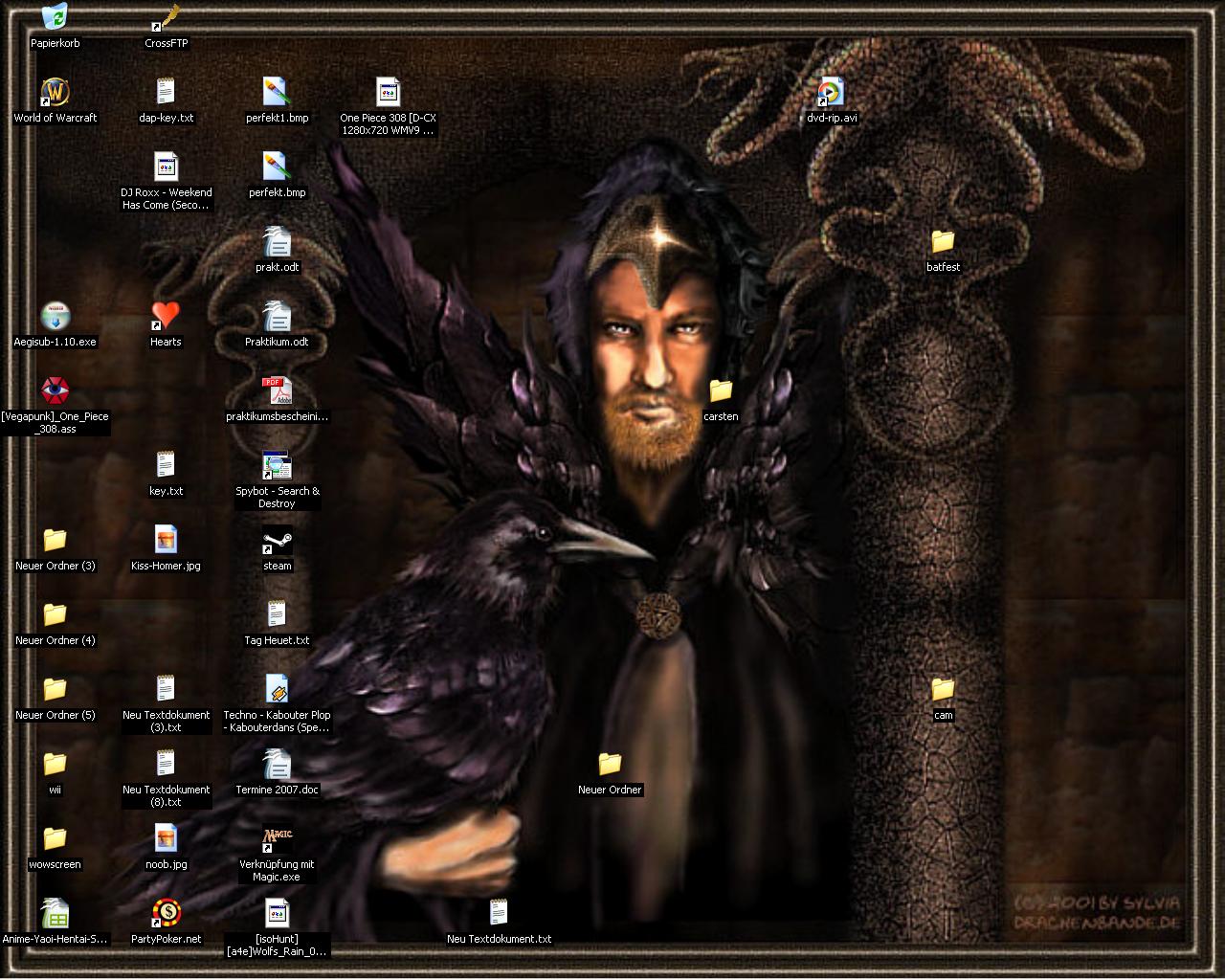Select the Termine 2007.doc document
This screenshot has width=1225, height=980.
pos(278,765)
